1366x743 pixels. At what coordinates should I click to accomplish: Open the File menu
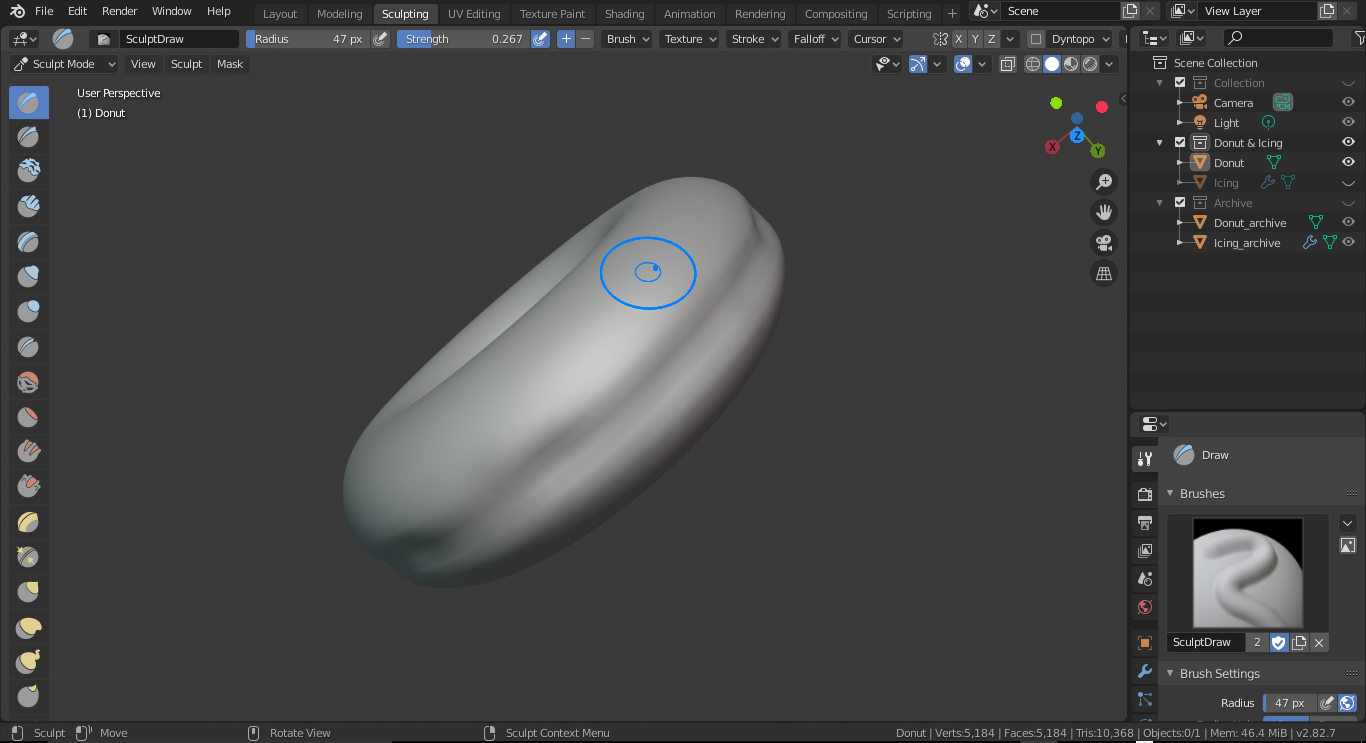point(44,11)
